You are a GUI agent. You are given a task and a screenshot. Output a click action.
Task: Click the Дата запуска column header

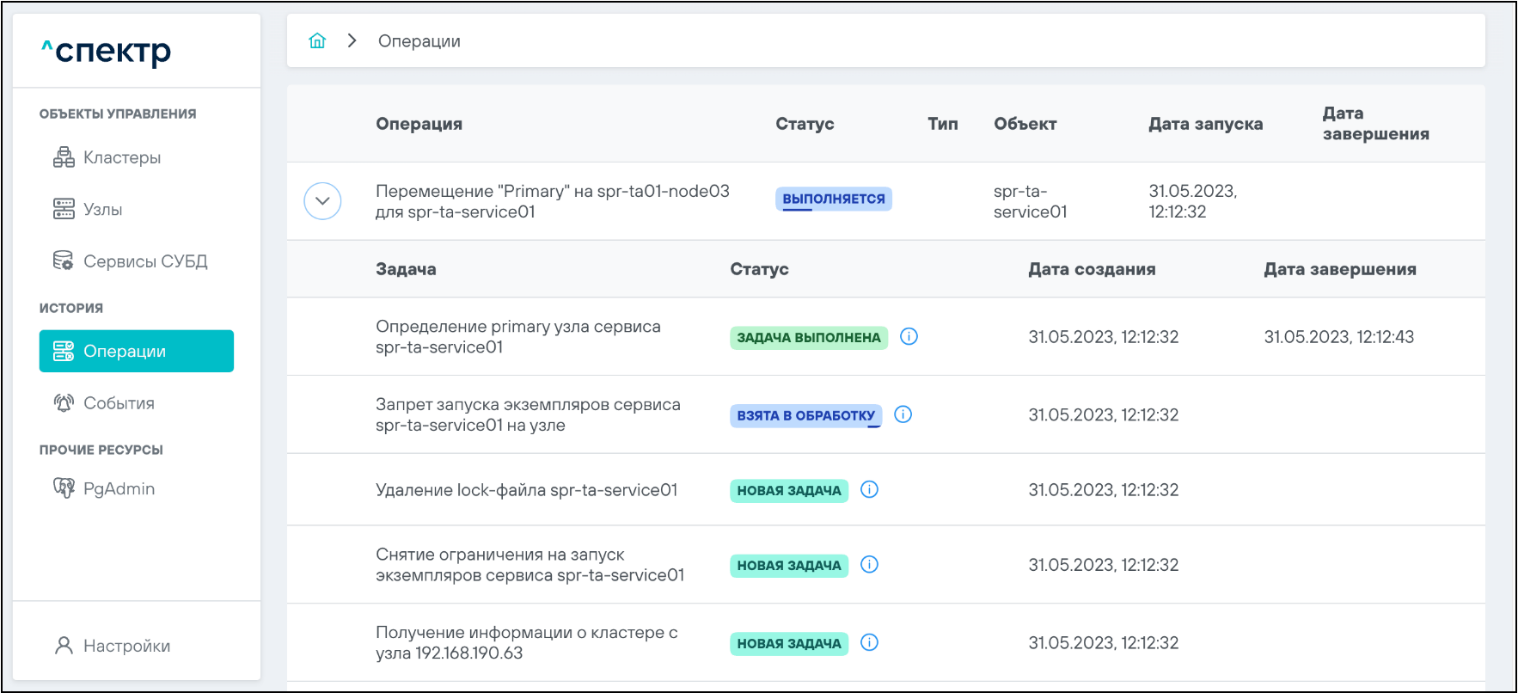coord(1205,124)
